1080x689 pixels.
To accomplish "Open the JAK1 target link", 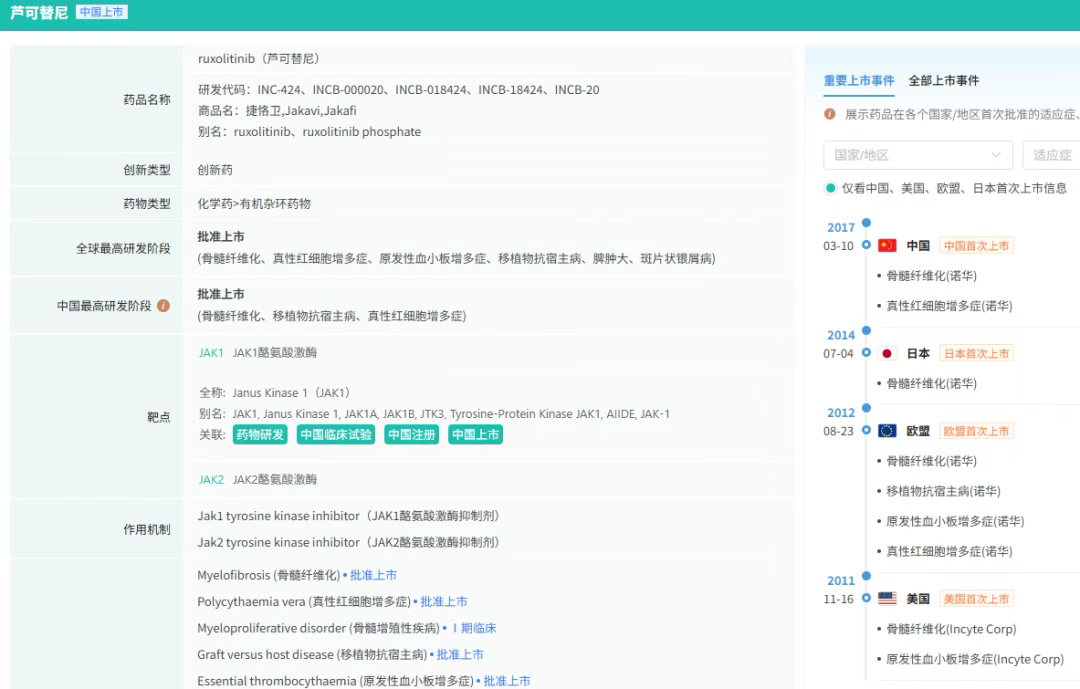I will [211, 353].
